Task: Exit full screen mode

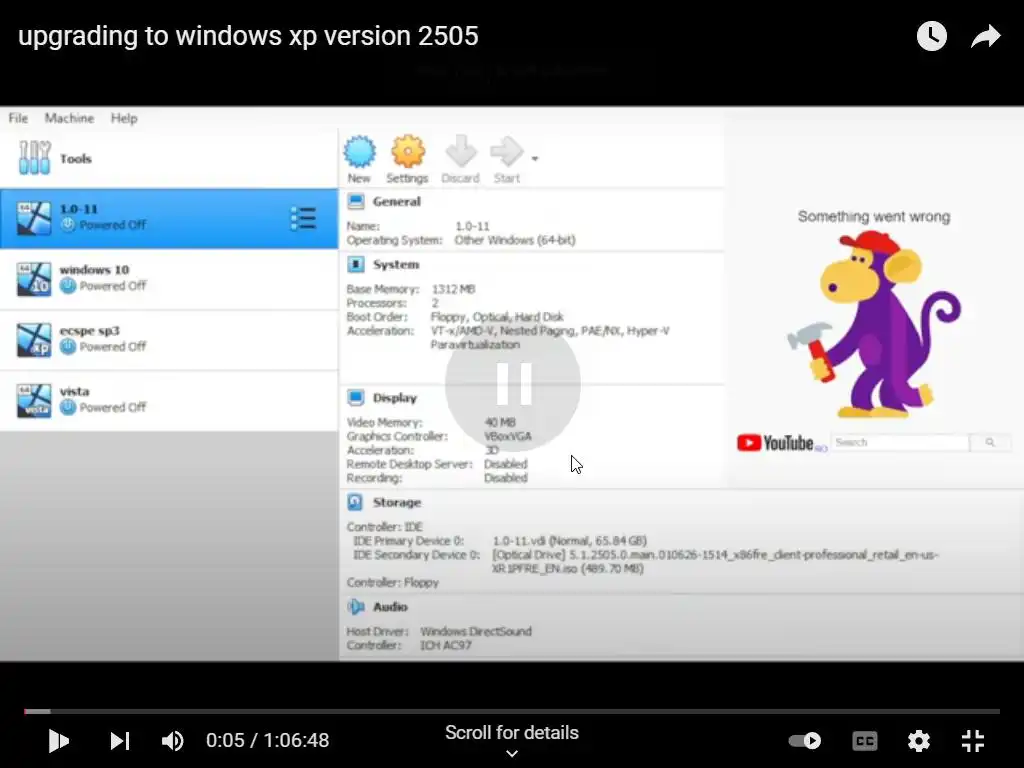Action: click(x=973, y=741)
